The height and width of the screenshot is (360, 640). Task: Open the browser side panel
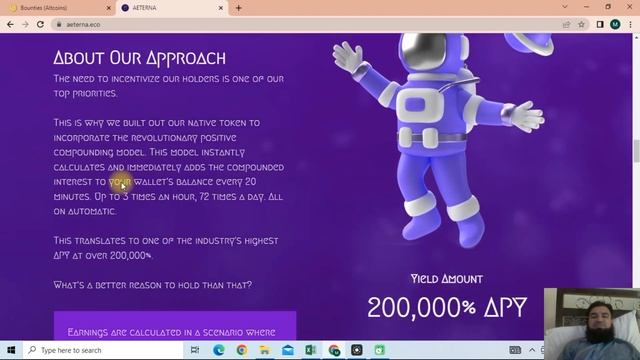[600, 24]
